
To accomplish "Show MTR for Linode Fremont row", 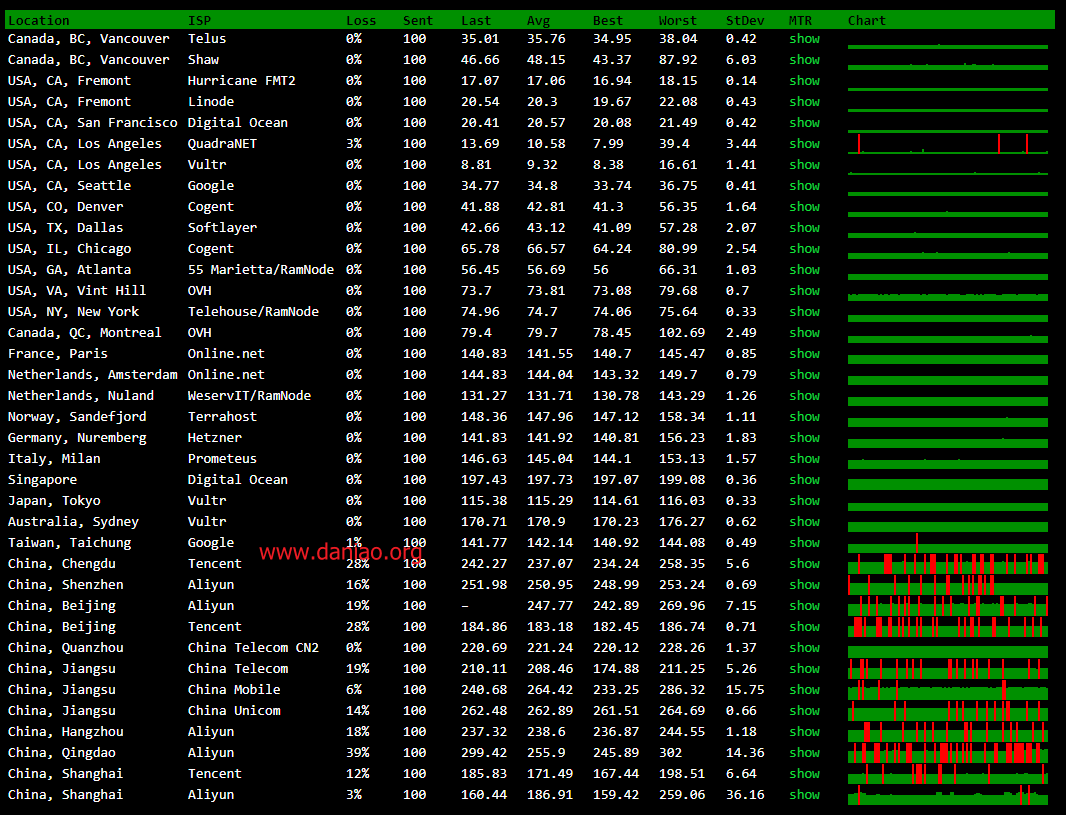I will [804, 102].
